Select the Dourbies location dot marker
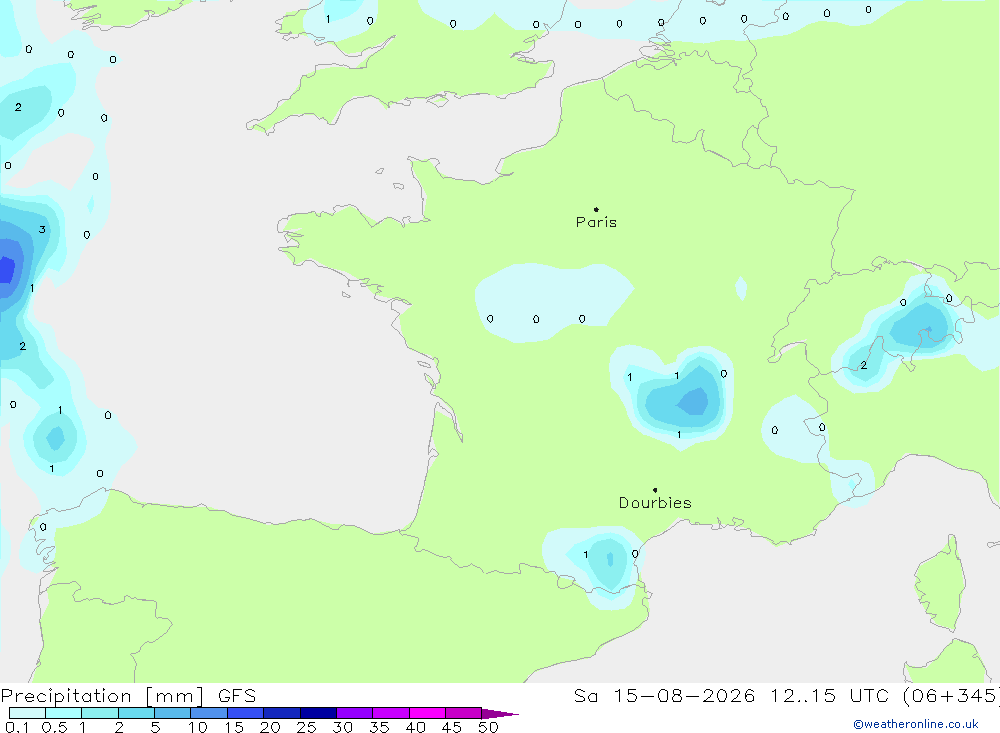 click(655, 490)
